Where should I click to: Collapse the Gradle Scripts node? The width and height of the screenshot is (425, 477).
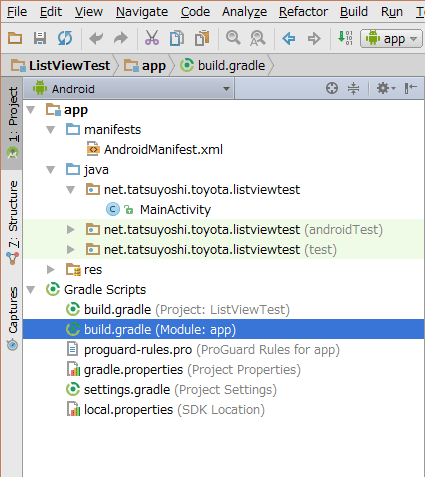(31, 290)
